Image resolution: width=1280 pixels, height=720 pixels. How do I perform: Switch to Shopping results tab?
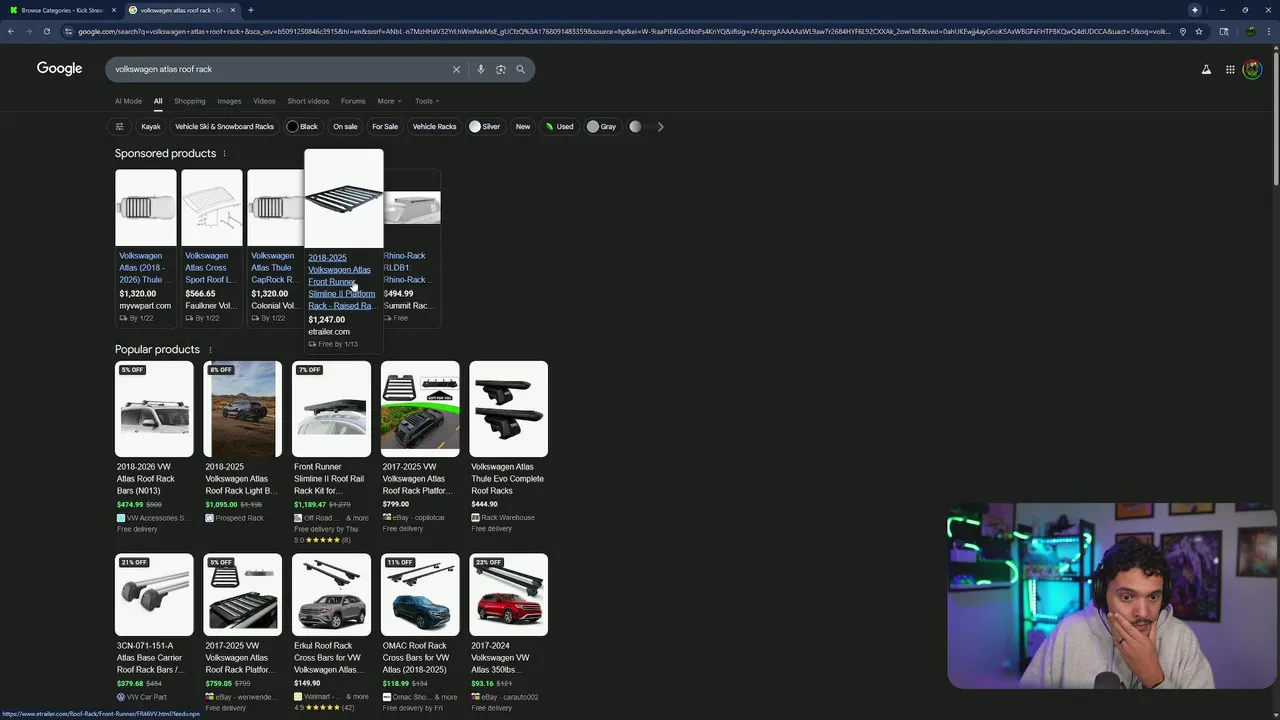pyautogui.click(x=189, y=101)
